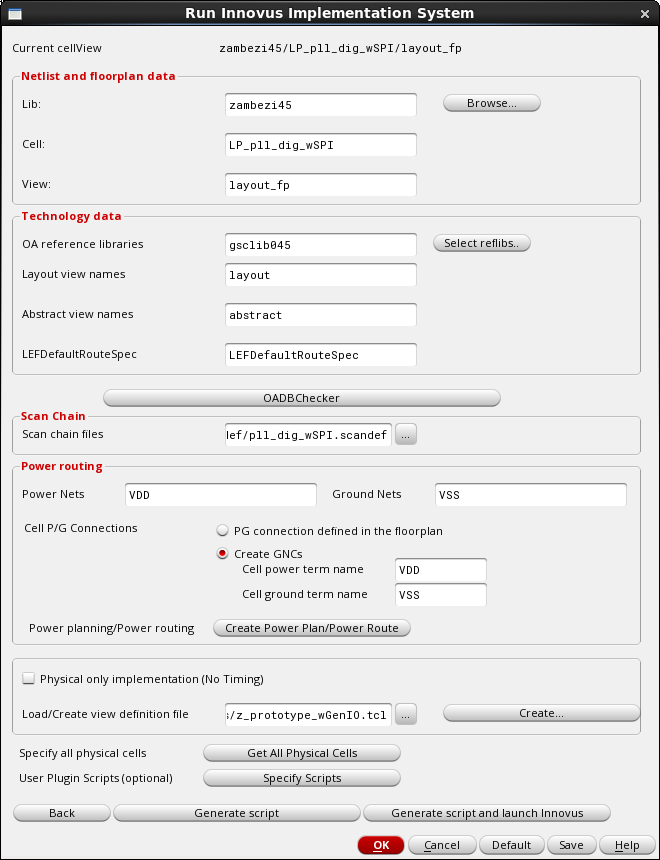Click the Create... button

[x=541, y=714]
